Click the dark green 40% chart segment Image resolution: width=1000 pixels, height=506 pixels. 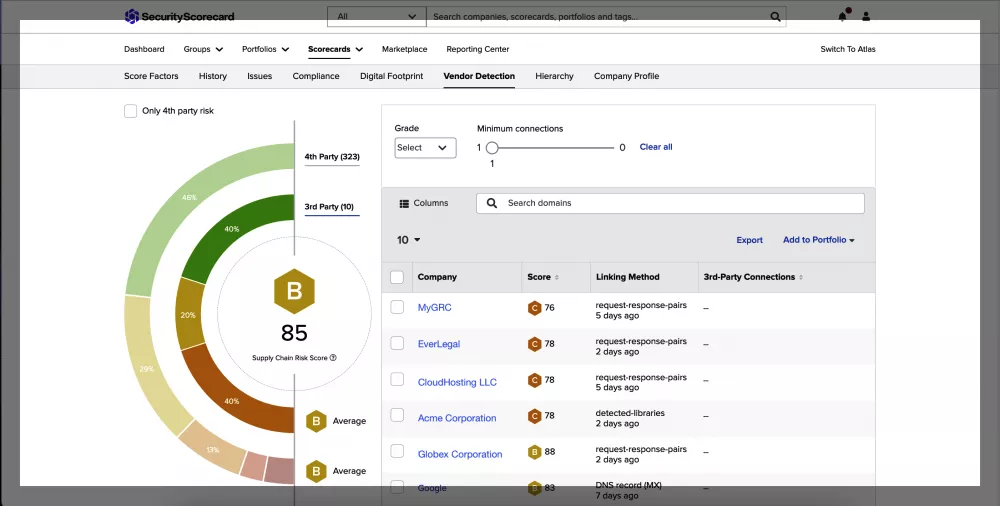pos(234,229)
